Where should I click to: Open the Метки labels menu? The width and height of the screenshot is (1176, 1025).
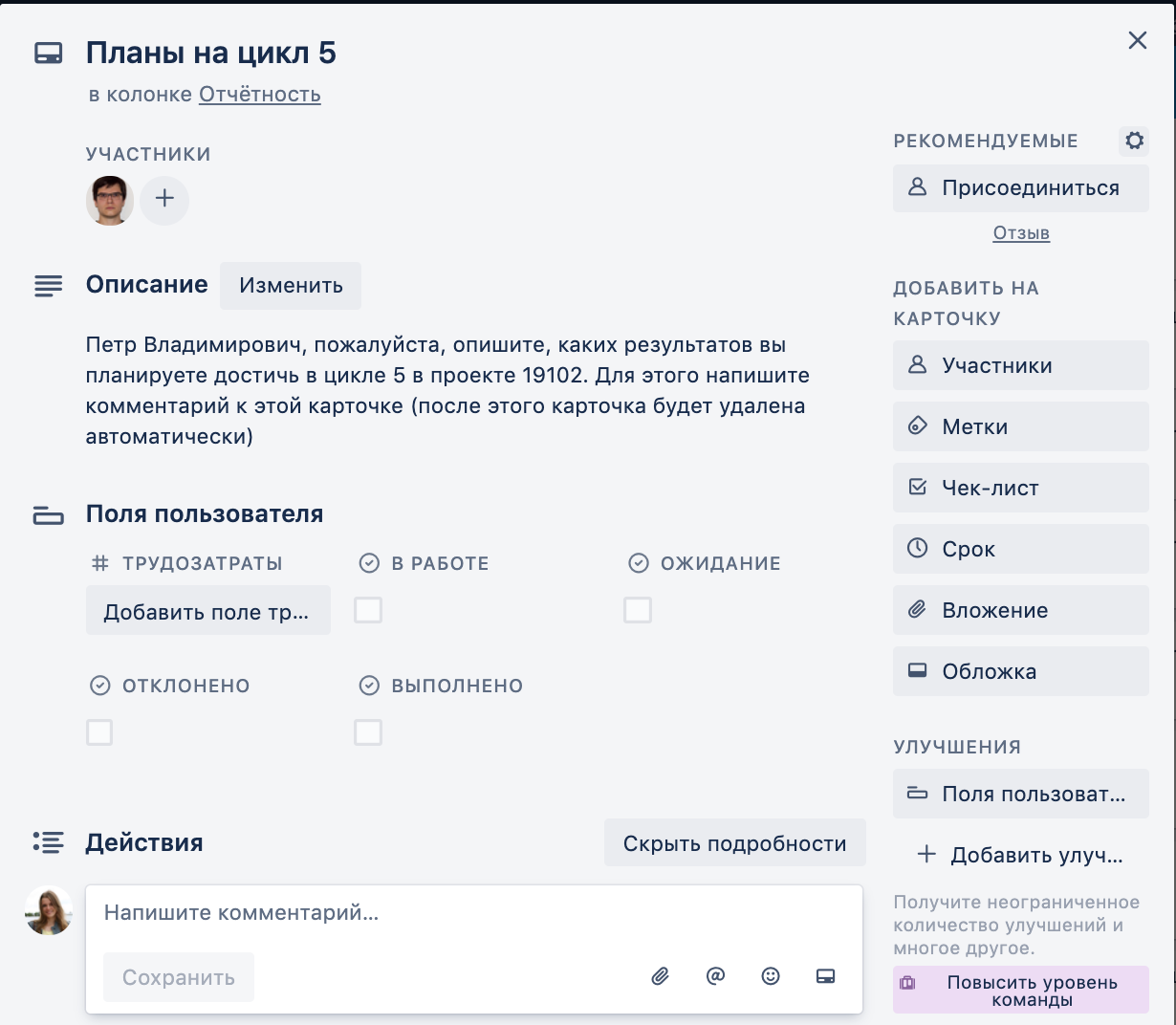point(1020,426)
